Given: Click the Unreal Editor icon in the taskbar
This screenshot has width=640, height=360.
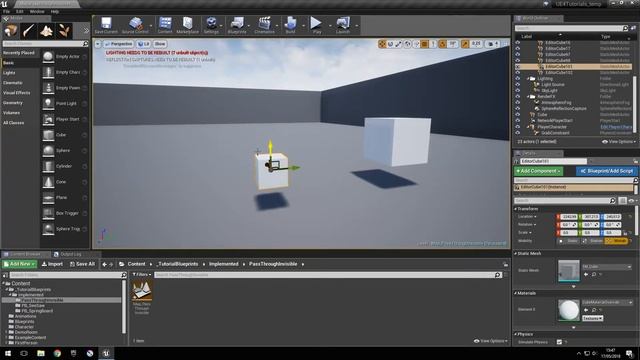Looking at the screenshot, I should click(106, 353).
